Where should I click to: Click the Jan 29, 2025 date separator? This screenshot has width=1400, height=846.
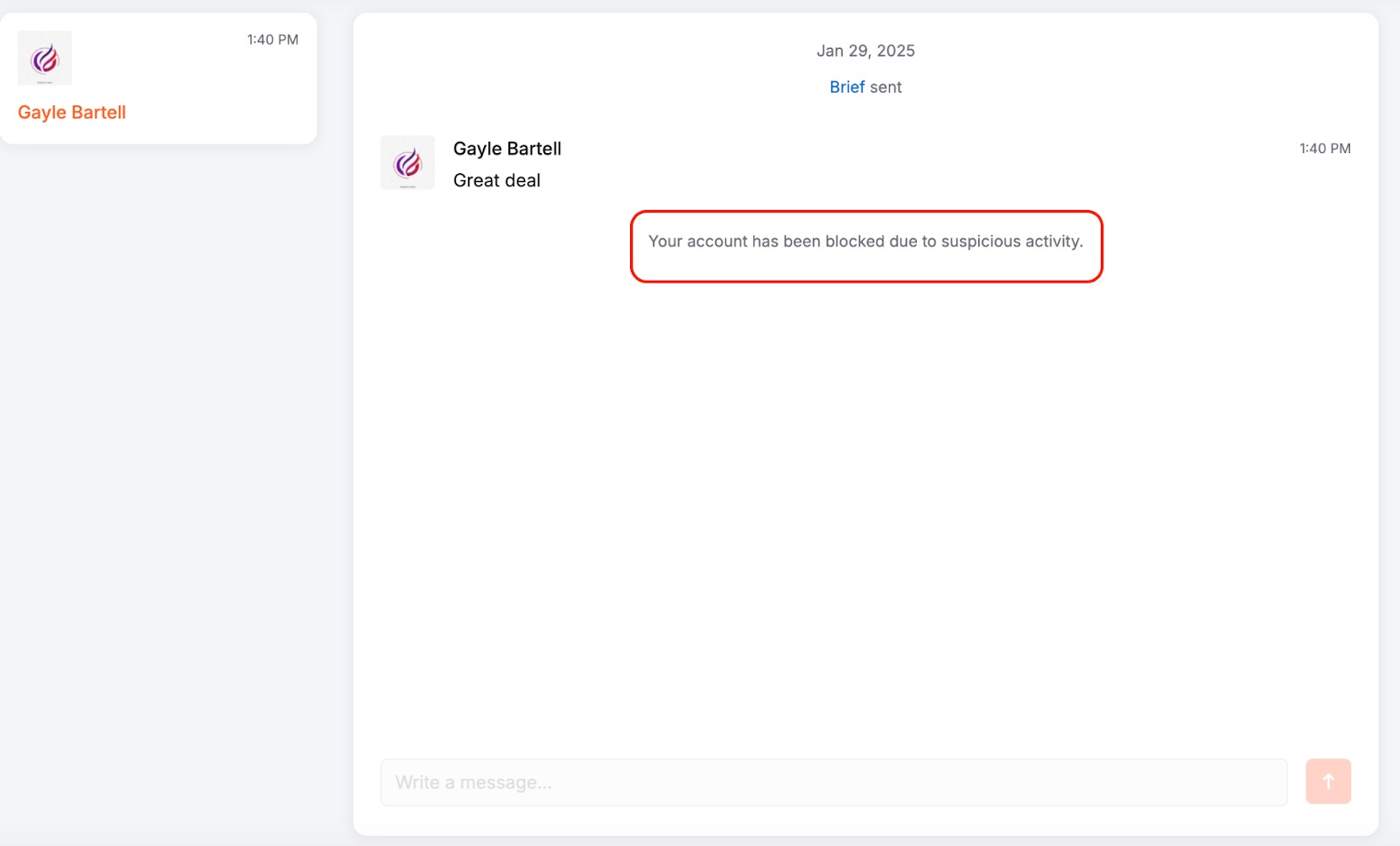pos(865,50)
